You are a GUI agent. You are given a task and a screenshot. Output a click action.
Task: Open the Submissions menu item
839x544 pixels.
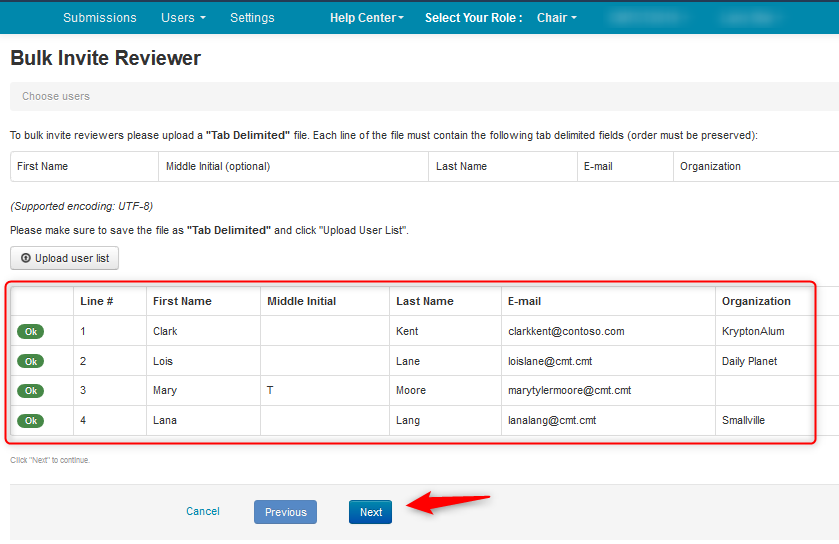[x=100, y=18]
